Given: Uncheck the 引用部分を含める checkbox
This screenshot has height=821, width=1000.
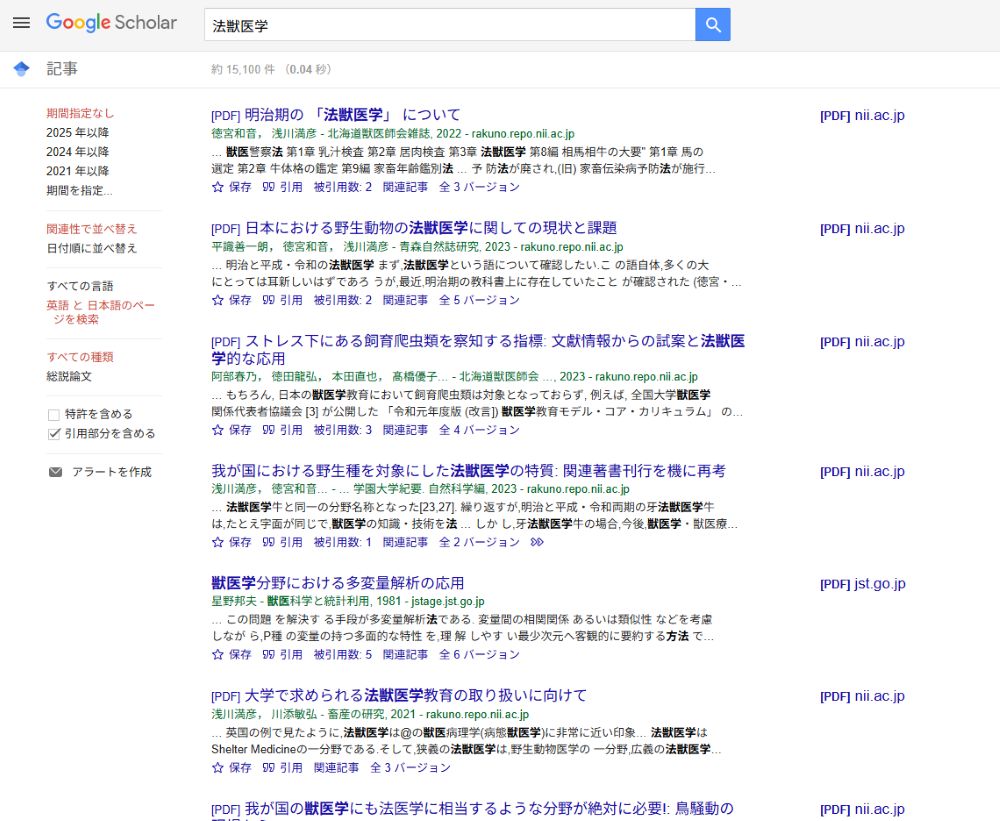Looking at the screenshot, I should tap(54, 434).
